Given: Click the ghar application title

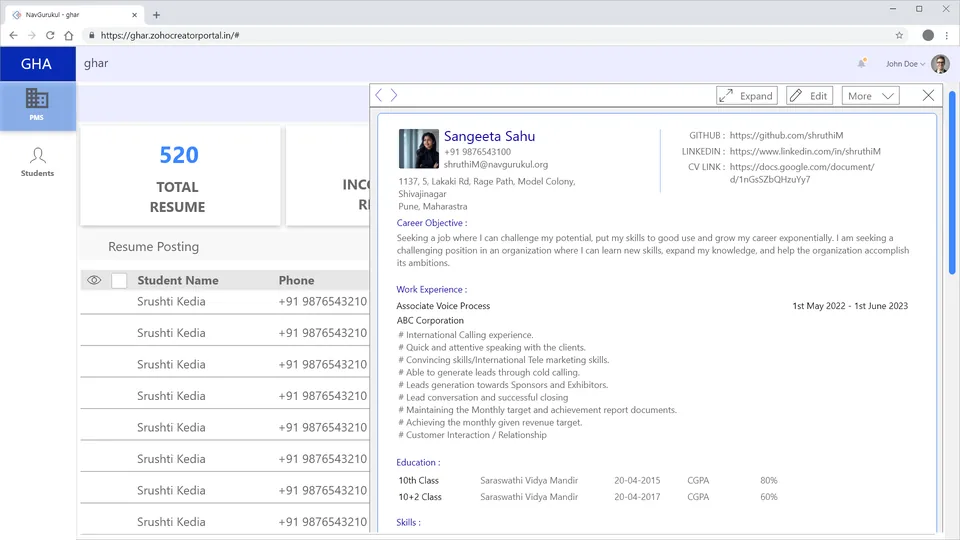Looking at the screenshot, I should [96, 63].
